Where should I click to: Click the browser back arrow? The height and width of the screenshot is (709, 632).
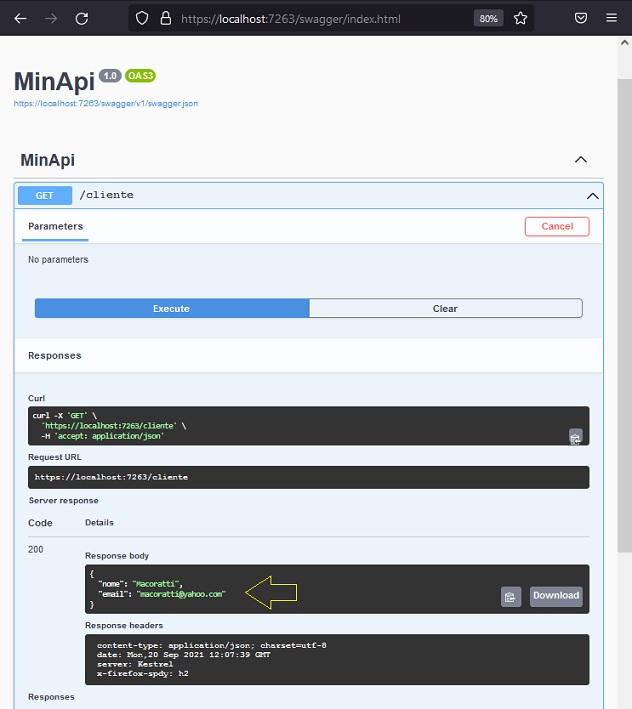20,19
